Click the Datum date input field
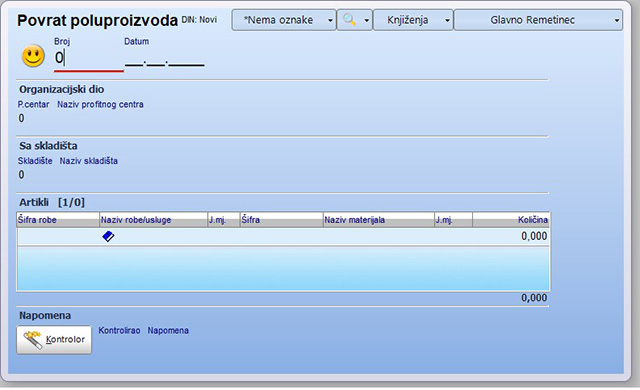Image resolution: width=640 pixels, height=390 pixels. [x=164, y=60]
